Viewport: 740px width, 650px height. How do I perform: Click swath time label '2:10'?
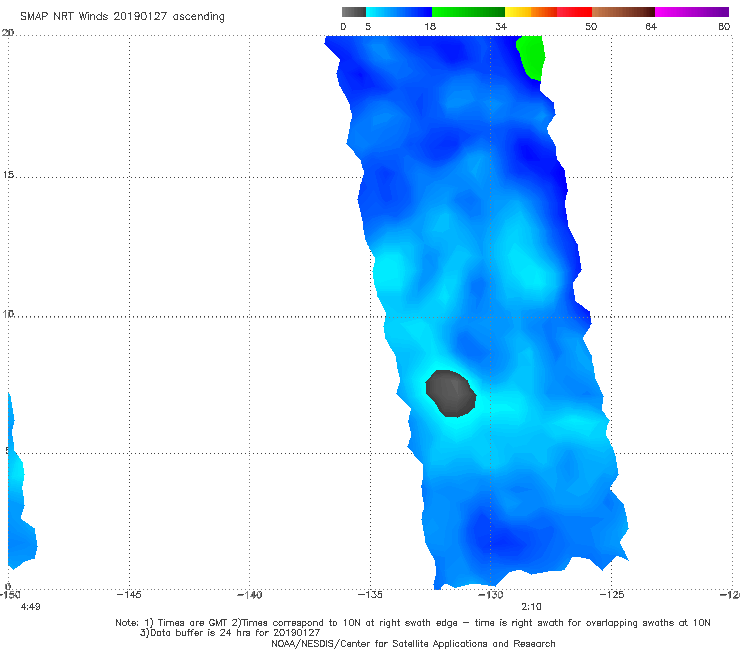pos(531,607)
